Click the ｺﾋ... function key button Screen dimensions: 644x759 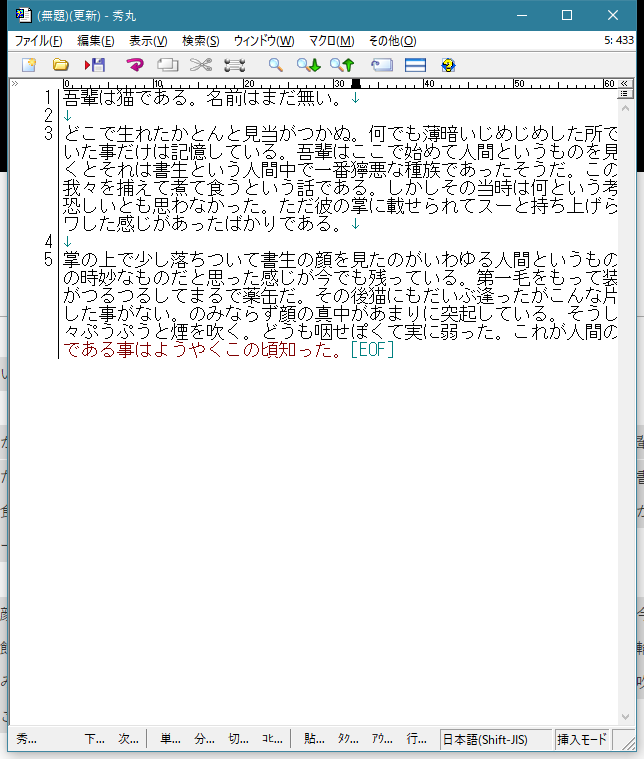(272, 739)
